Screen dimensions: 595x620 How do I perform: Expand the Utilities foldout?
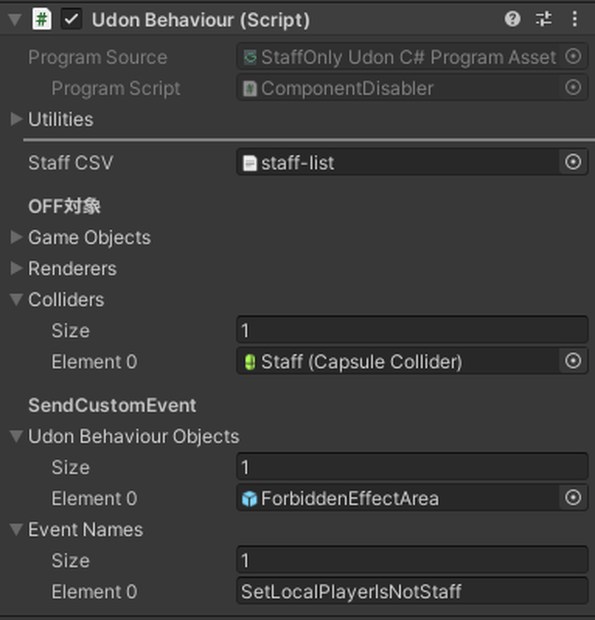pos(16,119)
